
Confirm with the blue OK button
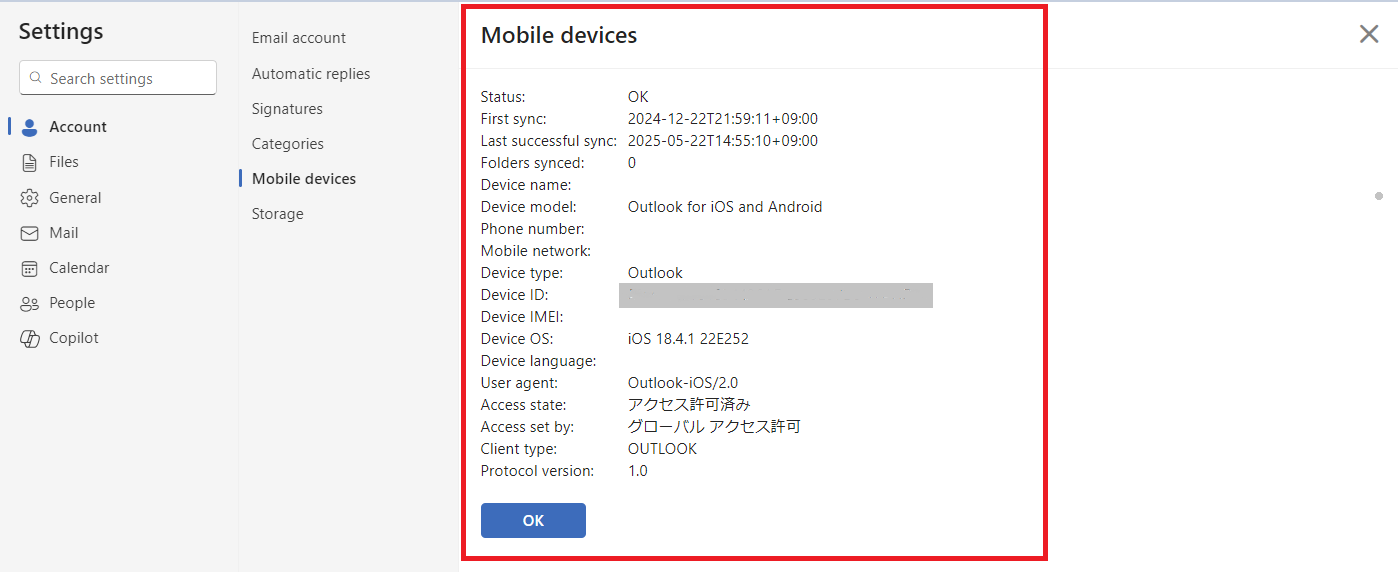click(533, 520)
